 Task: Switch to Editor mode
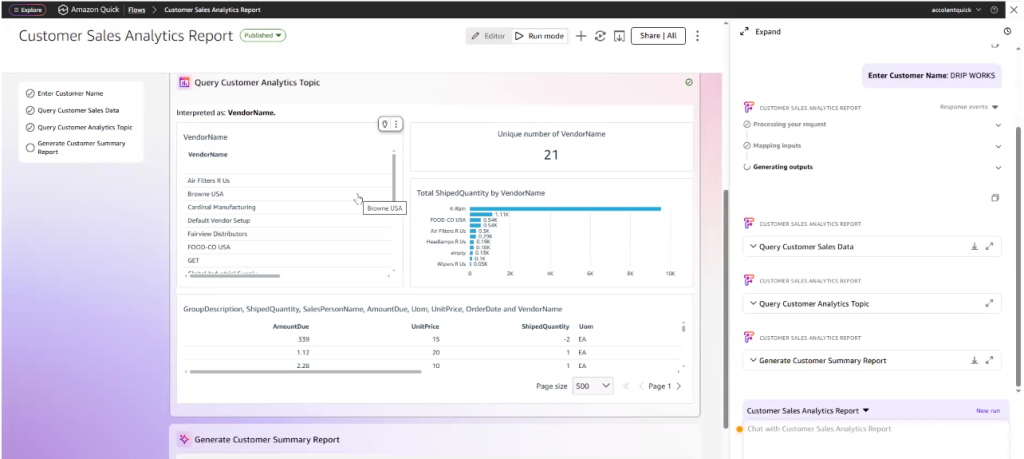pyautogui.click(x=488, y=36)
